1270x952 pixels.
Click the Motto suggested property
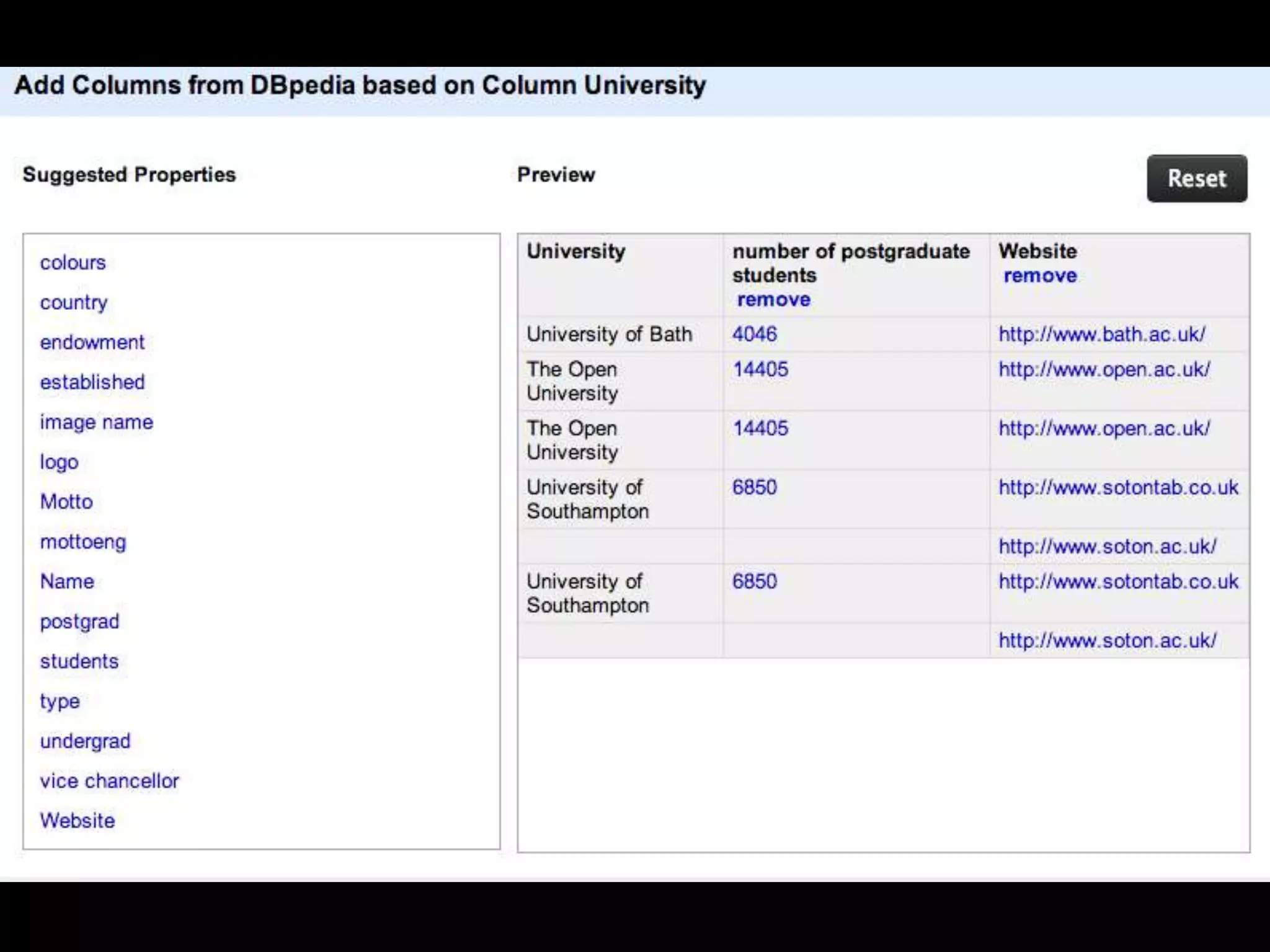tap(66, 501)
